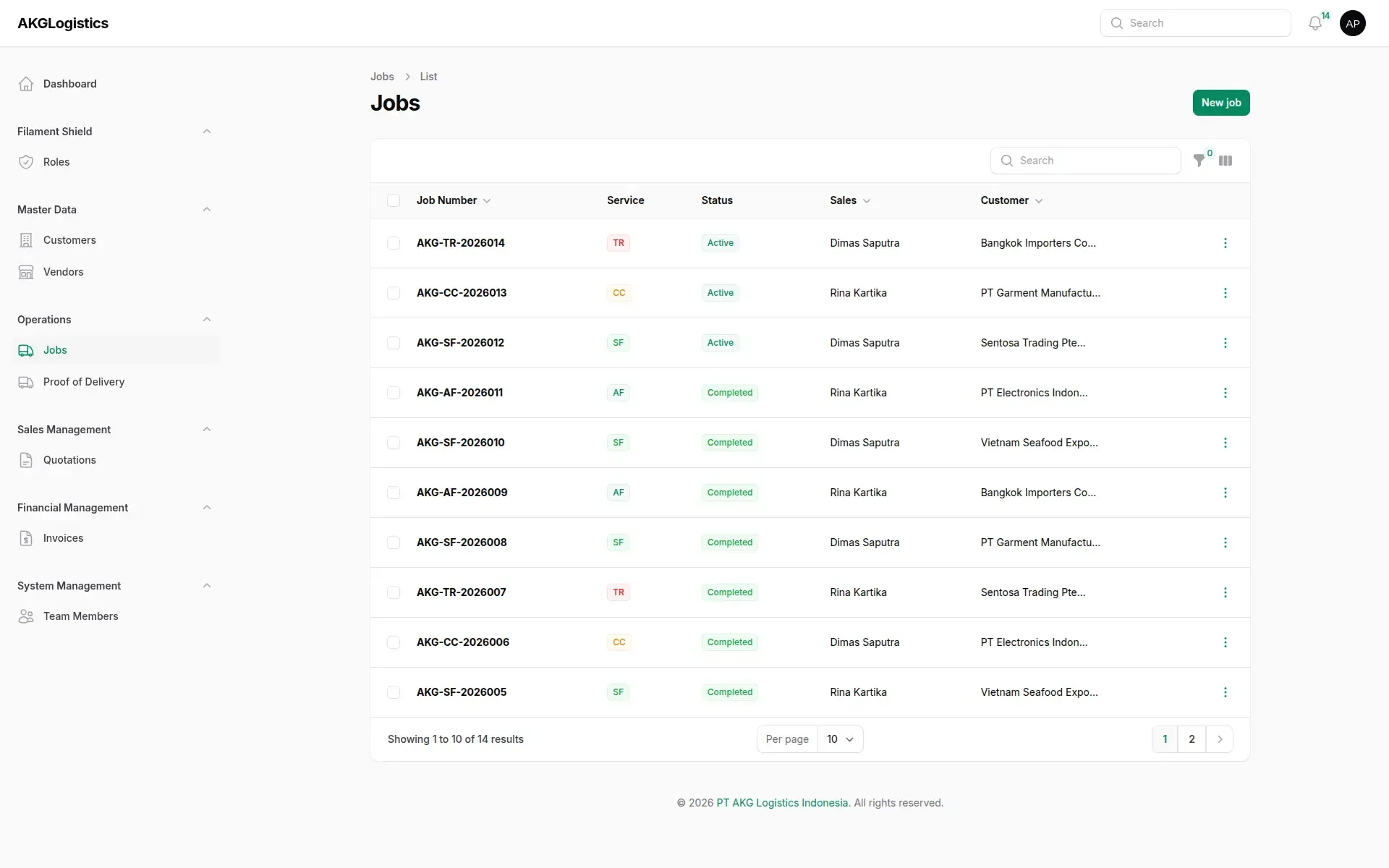Open the Per page dropdown
This screenshot has width=1389, height=868.
(x=840, y=739)
